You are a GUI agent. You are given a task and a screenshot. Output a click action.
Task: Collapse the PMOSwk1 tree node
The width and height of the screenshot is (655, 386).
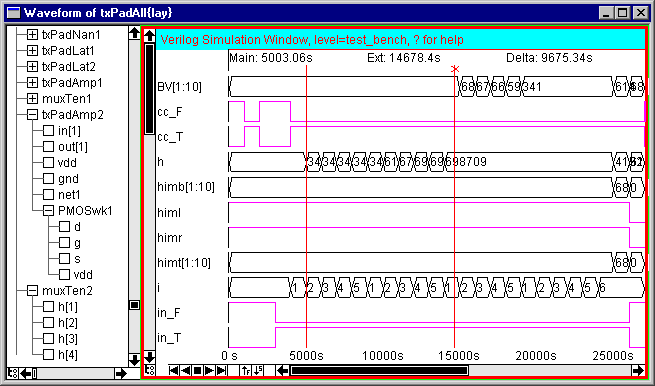[48, 211]
